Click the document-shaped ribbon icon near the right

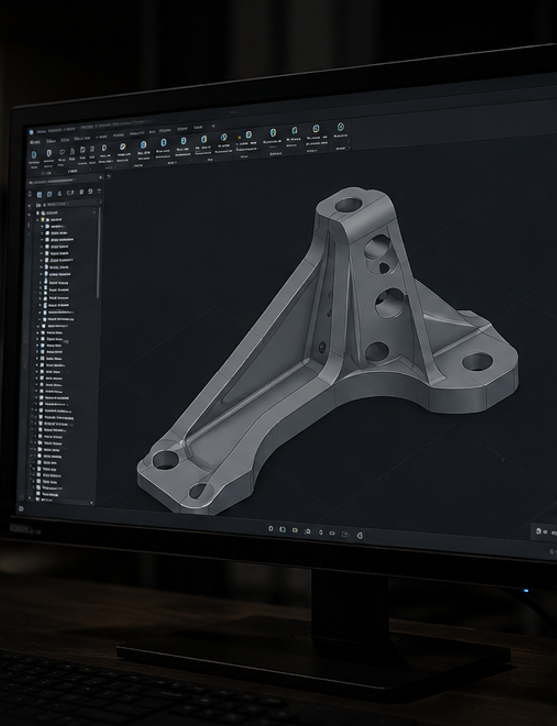pos(294,131)
